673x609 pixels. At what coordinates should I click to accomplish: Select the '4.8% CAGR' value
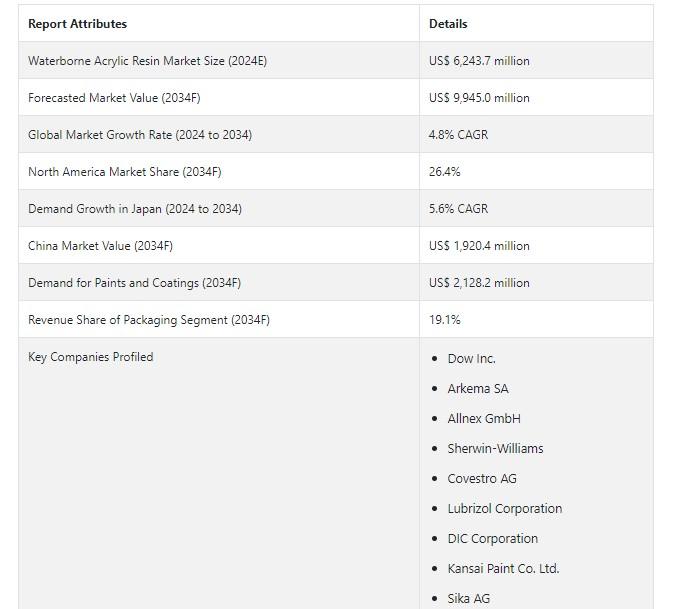(x=458, y=135)
